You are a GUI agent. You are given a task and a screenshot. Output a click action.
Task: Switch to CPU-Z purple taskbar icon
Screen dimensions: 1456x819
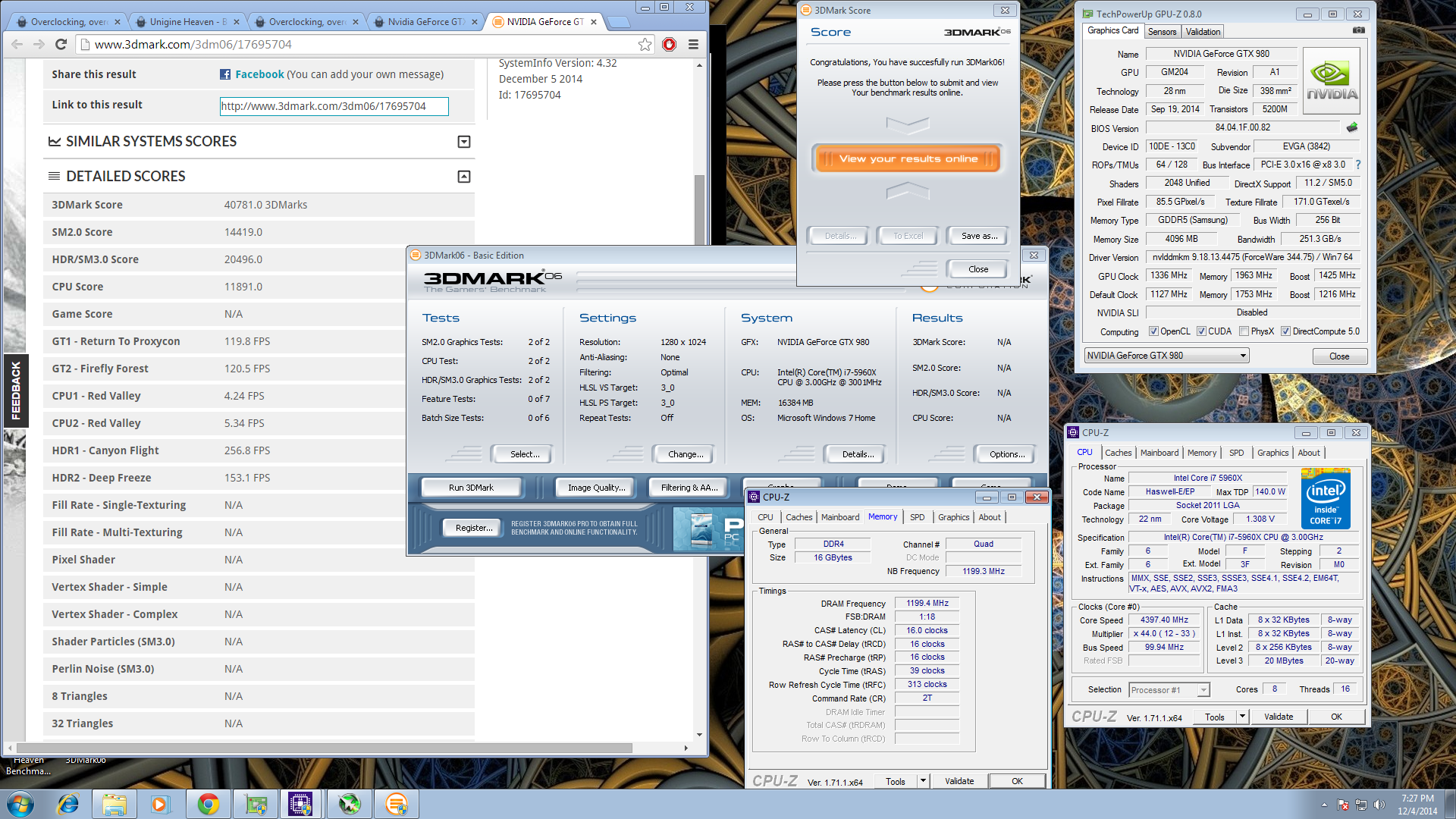[301, 804]
